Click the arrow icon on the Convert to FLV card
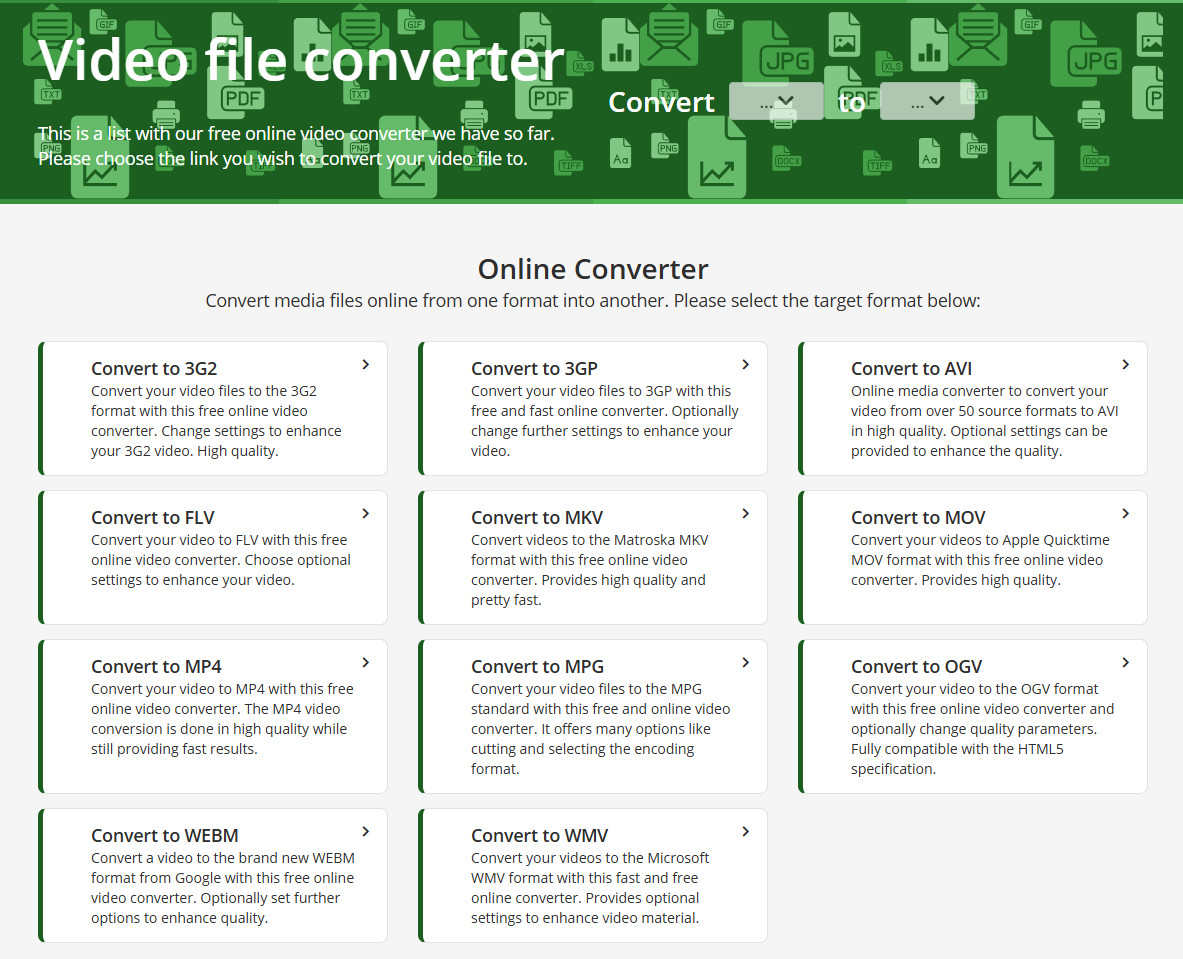Screen dimensions: 1183x959 tap(365, 513)
